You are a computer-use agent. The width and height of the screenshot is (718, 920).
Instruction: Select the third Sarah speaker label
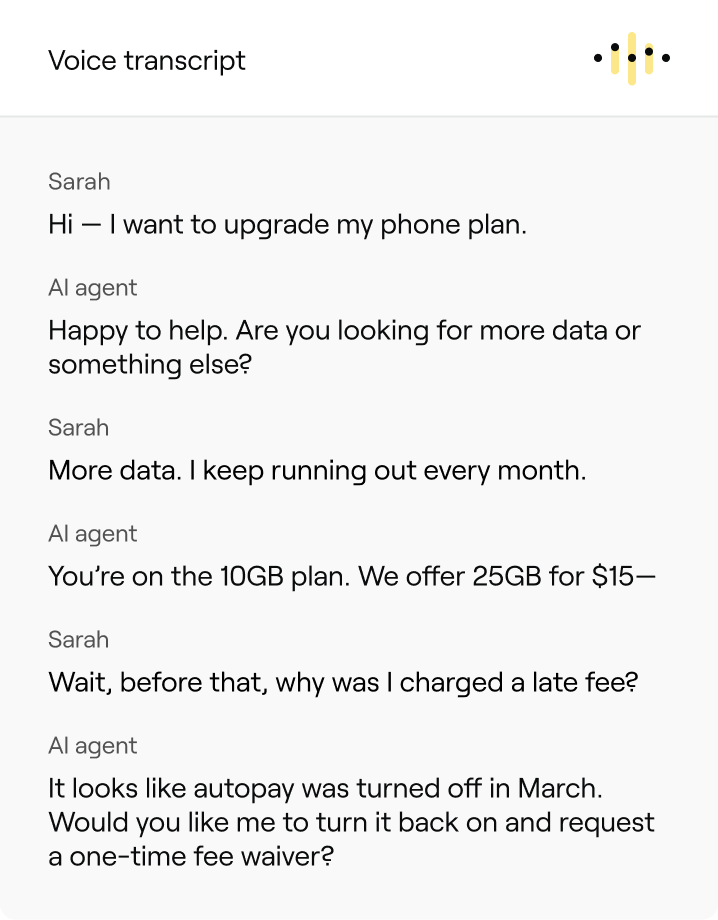pos(79,640)
